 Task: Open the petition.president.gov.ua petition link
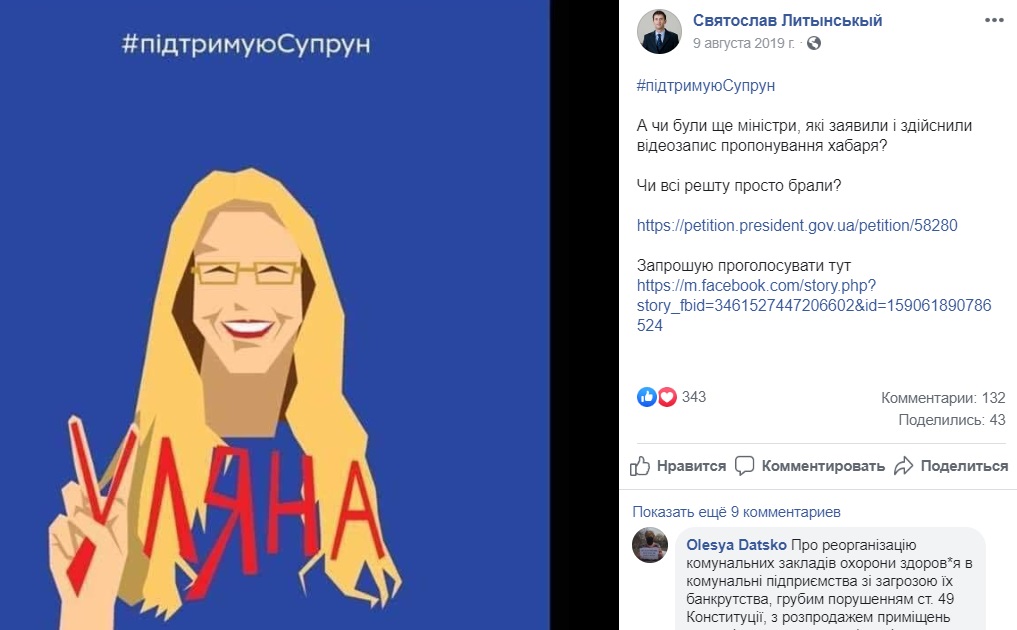pos(797,225)
